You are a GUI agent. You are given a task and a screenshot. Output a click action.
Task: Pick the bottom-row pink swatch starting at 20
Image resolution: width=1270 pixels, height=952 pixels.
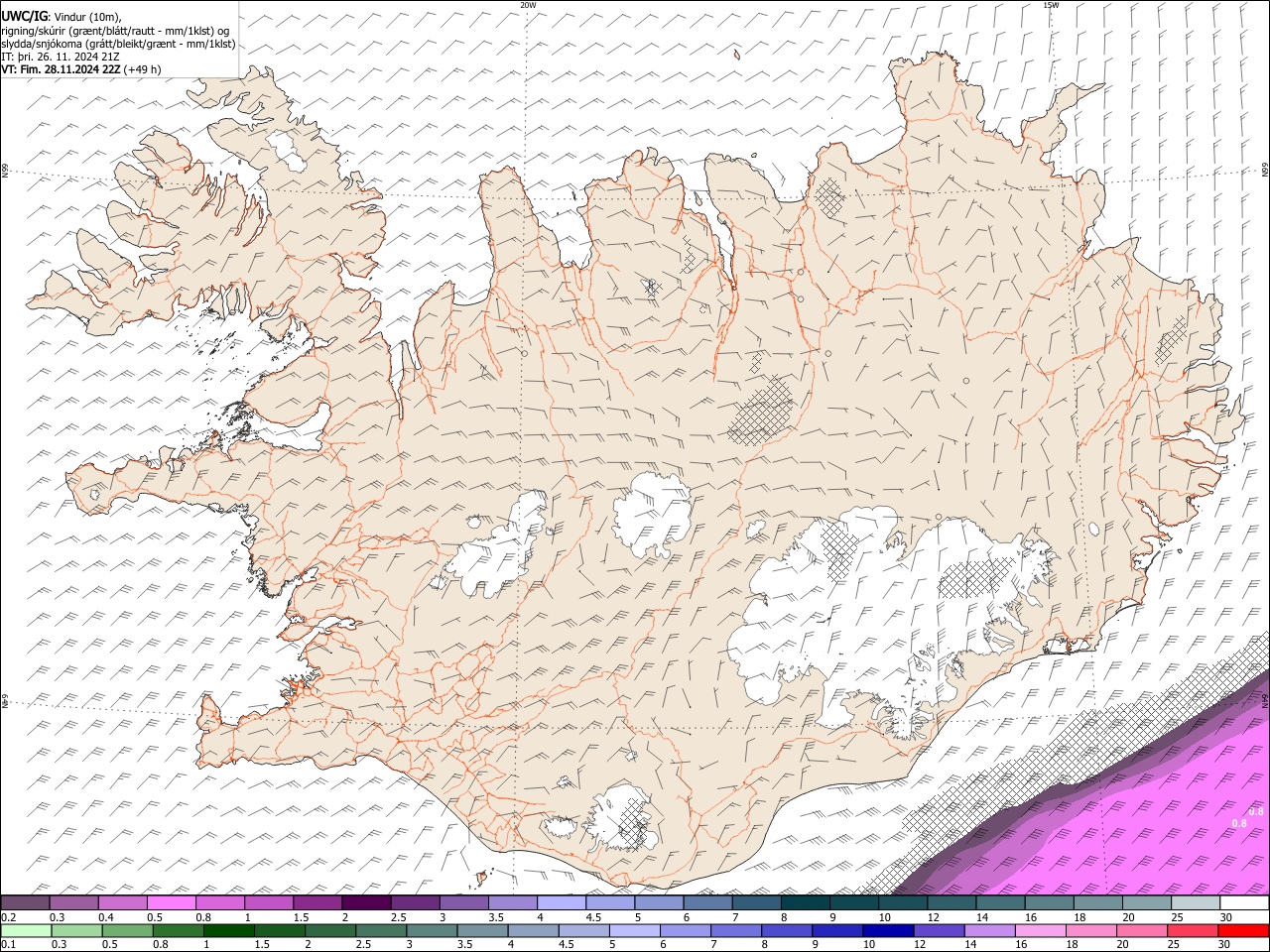pos(1141,930)
